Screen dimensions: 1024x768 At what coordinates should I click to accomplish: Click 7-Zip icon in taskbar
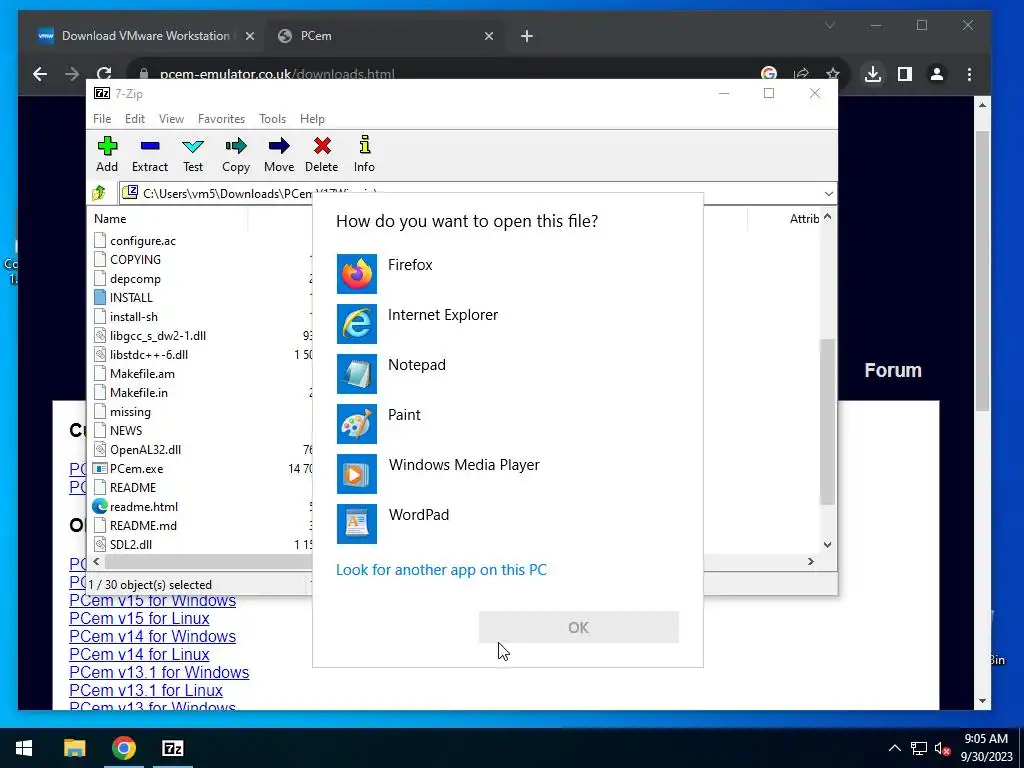click(x=172, y=748)
